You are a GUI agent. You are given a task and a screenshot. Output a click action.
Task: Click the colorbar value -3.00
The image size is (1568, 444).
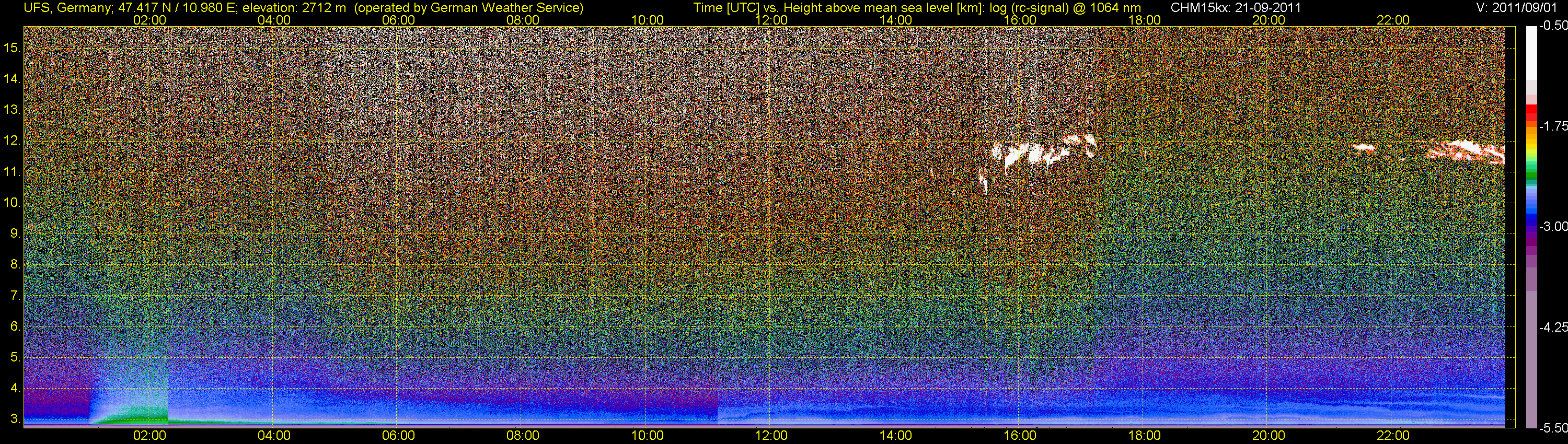[1553, 226]
